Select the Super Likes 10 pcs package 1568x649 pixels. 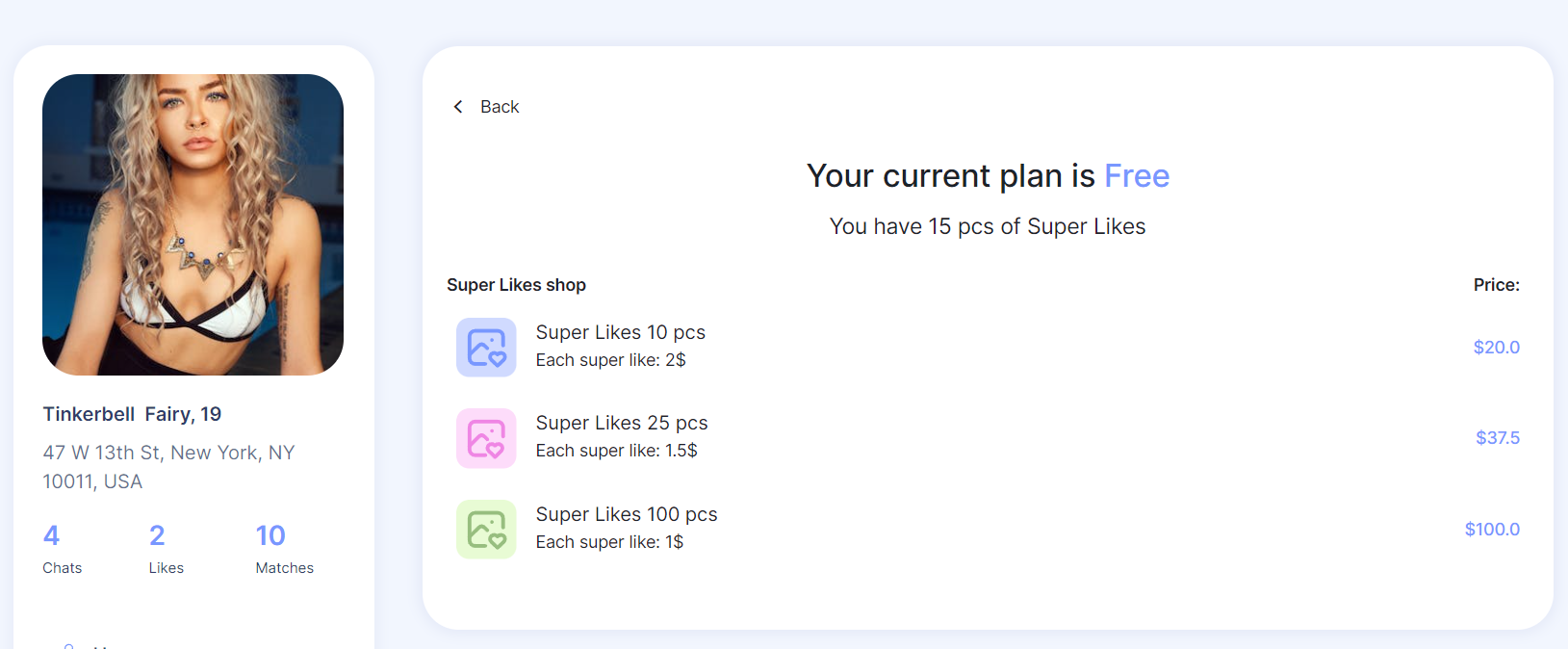coord(988,347)
